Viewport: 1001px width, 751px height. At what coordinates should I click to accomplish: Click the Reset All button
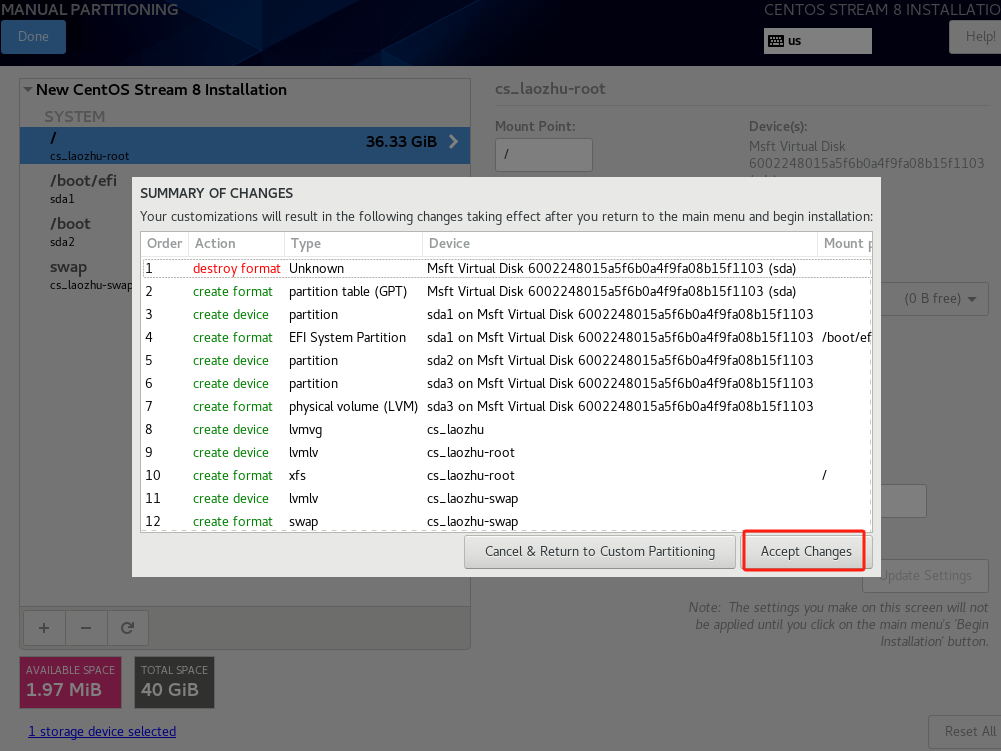tap(965, 732)
